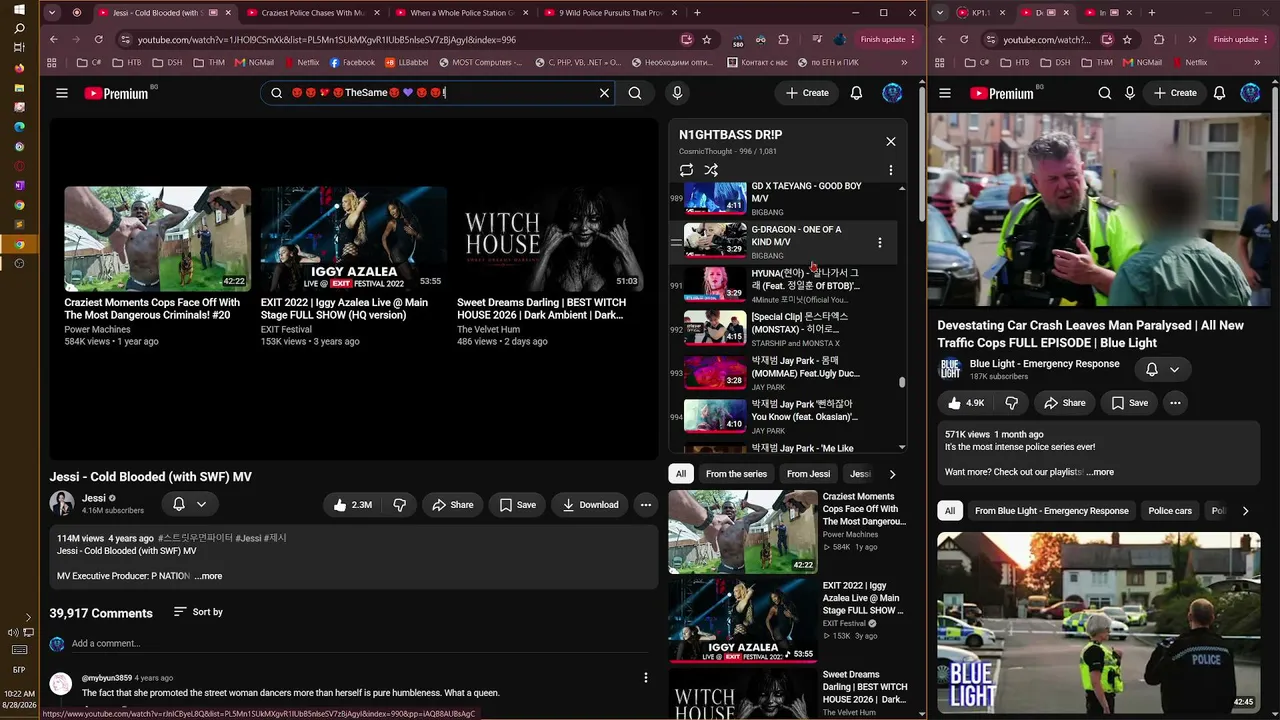Close the N1GHTBASS DR!P playlist panel
The image size is (1280, 720).
[x=891, y=141]
